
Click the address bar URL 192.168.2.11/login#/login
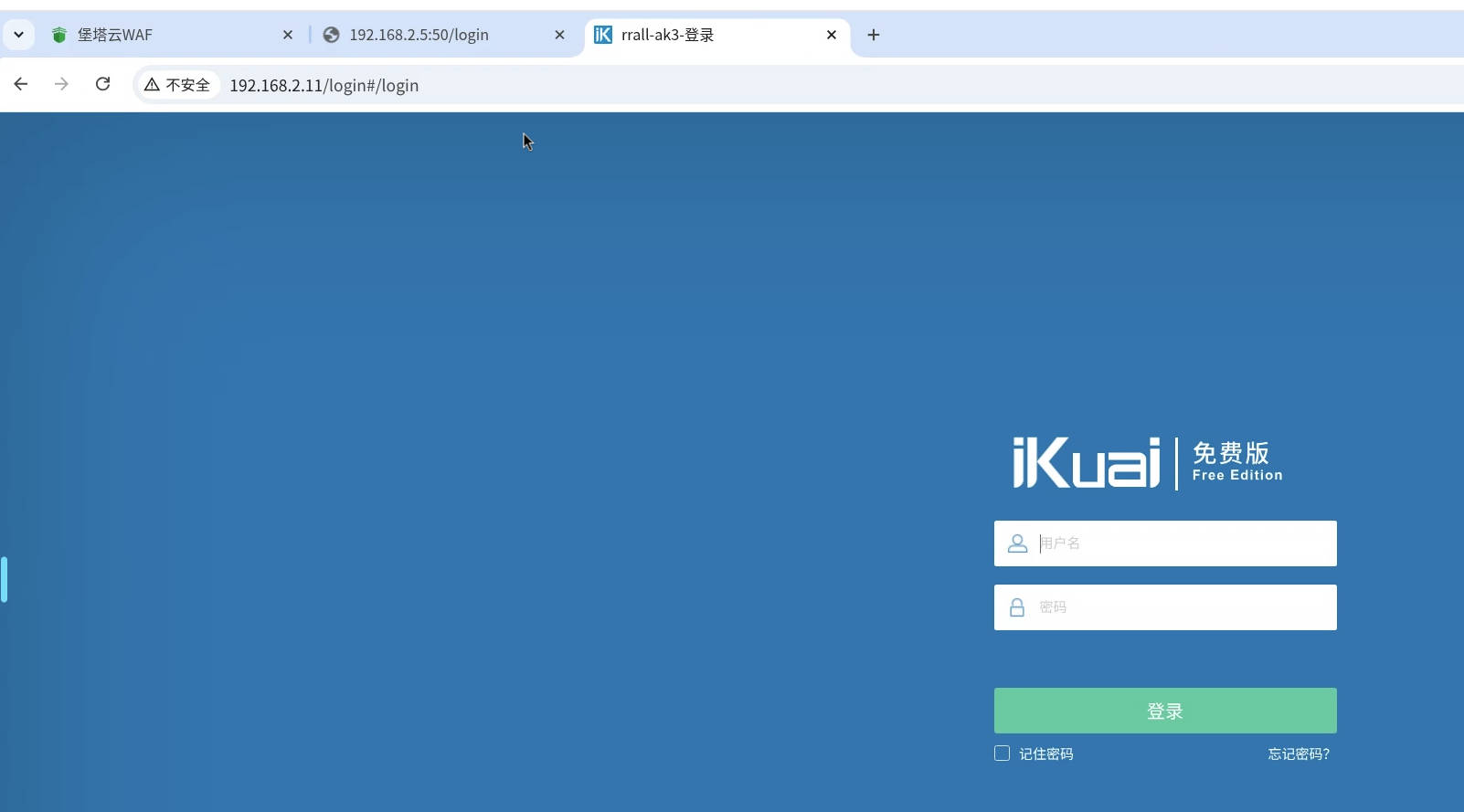click(324, 85)
